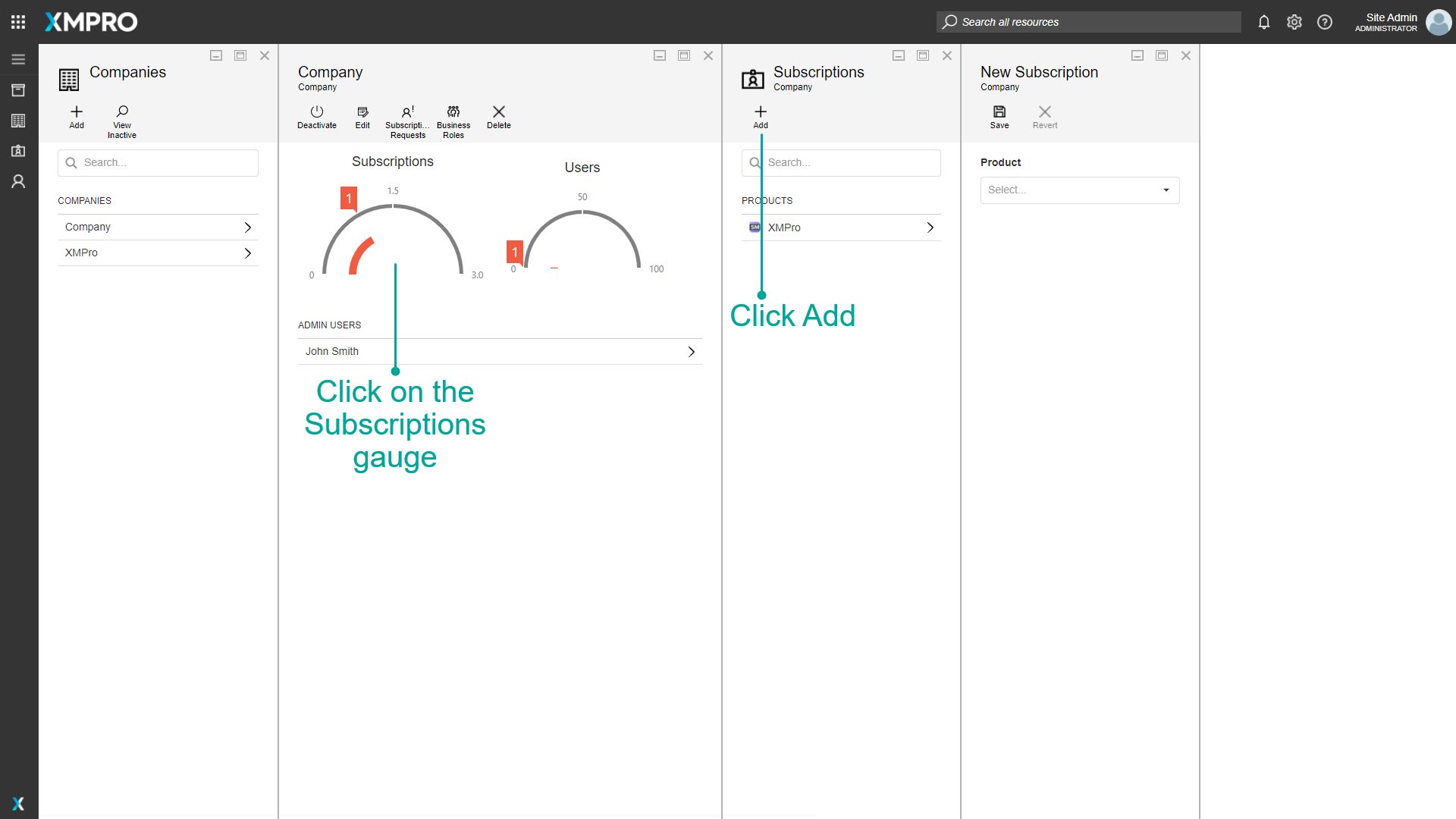1456x819 pixels.
Task: Toggle the hamburger sidebar menu
Action: [x=18, y=59]
